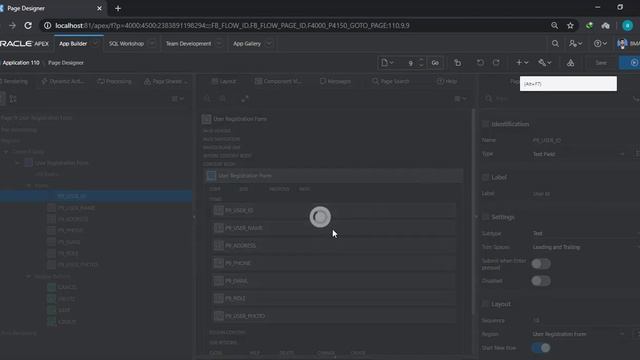Click the page number stepper arrows

point(421,63)
